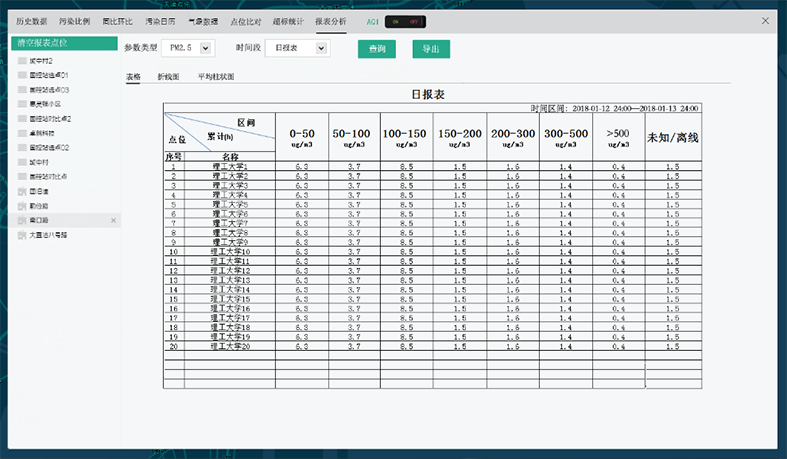Viewport: 787px width, 459px height.
Task: Click the station icon next to 国控站点03
Action: pyautogui.click(x=22, y=89)
